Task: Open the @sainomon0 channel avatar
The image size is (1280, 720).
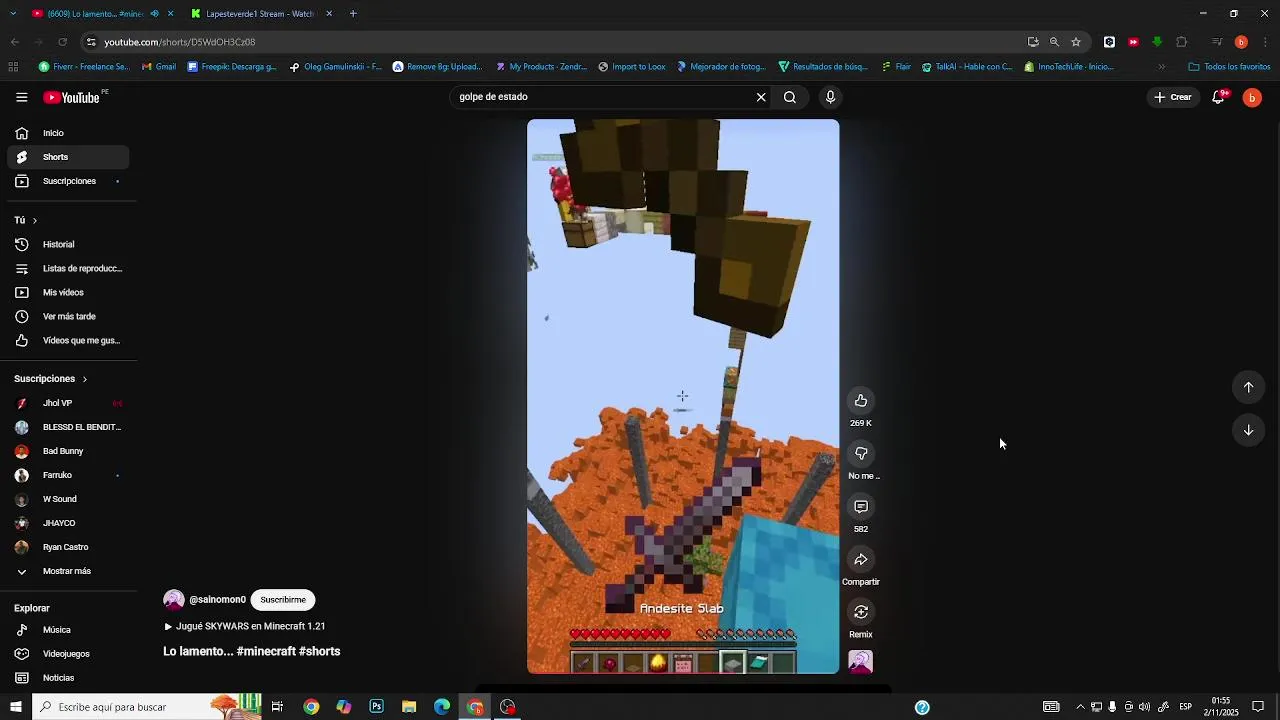Action: [174, 600]
